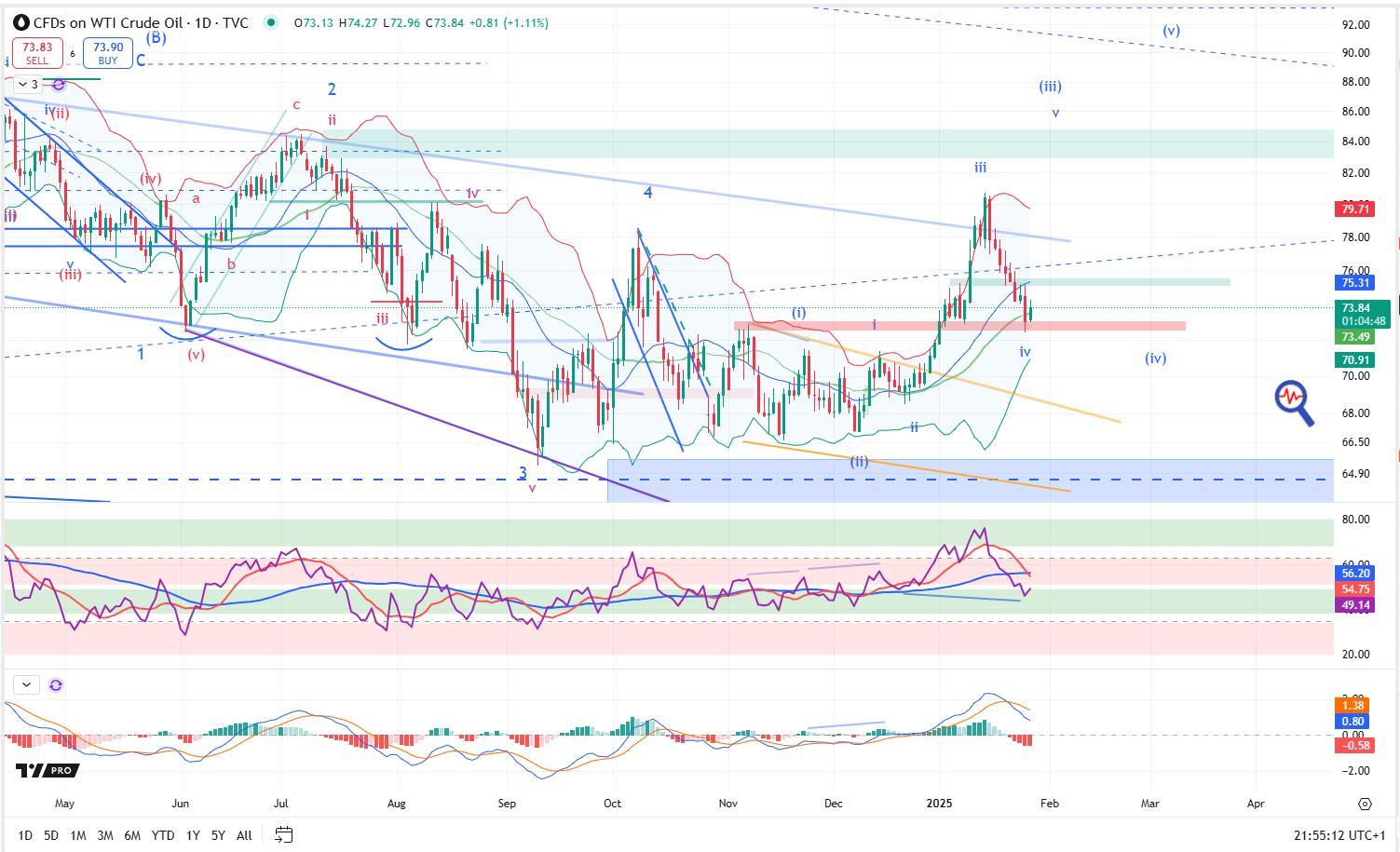Click the red 79.71 price label
Image resolution: width=1400 pixels, height=852 pixels.
(x=1354, y=209)
